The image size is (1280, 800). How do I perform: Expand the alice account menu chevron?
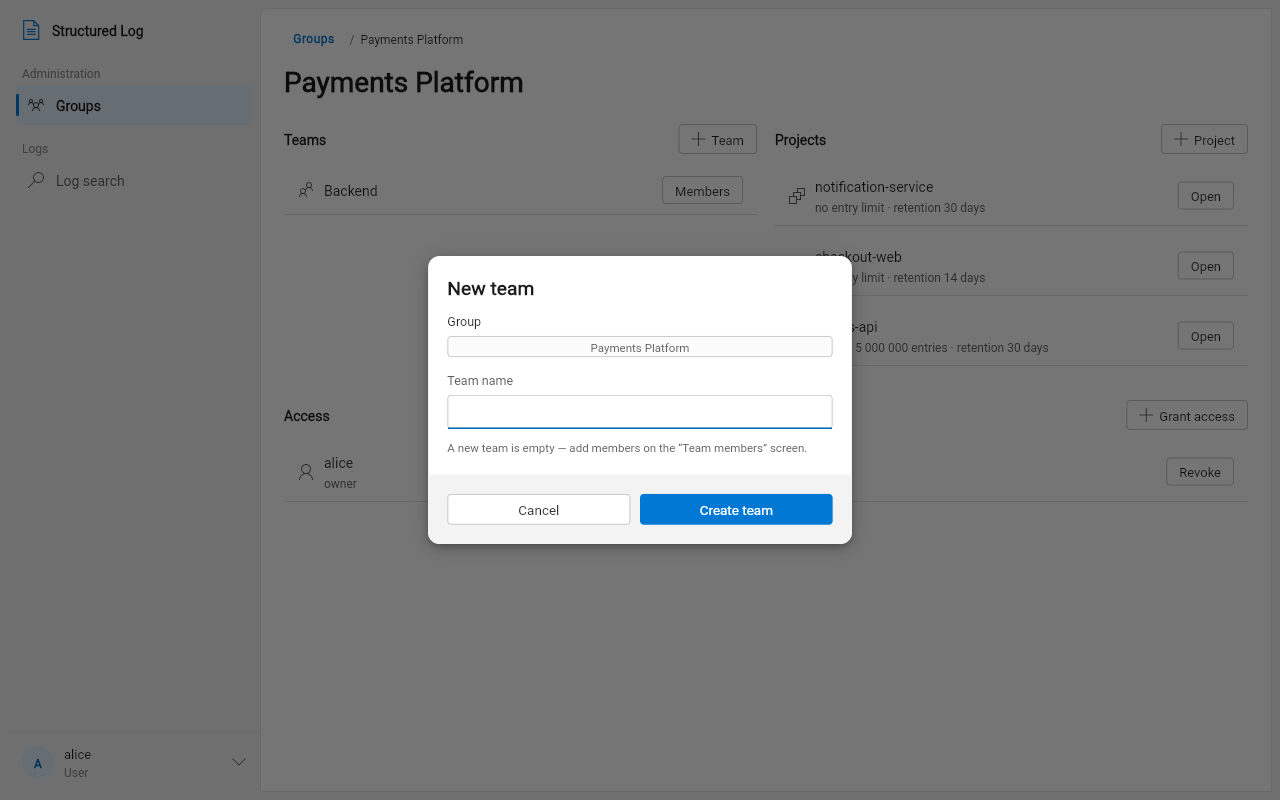click(239, 762)
